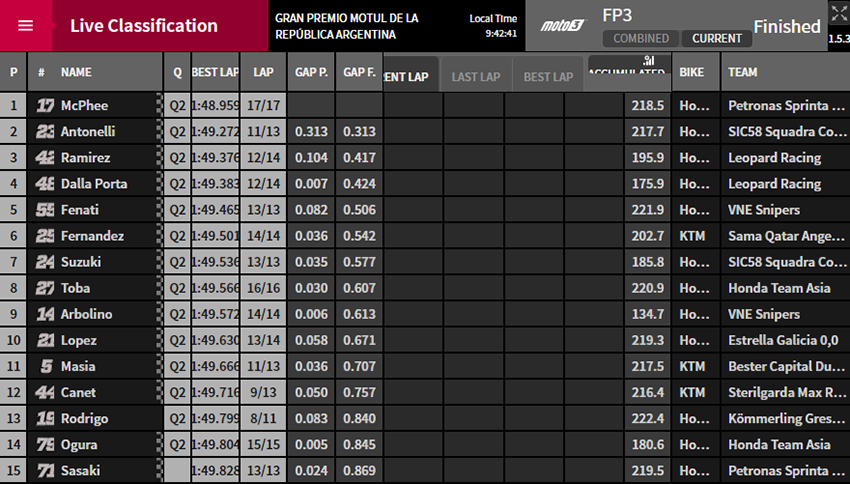The height and width of the screenshot is (484, 850).
Task: Sort by GAP P. column header
Action: coord(312,72)
